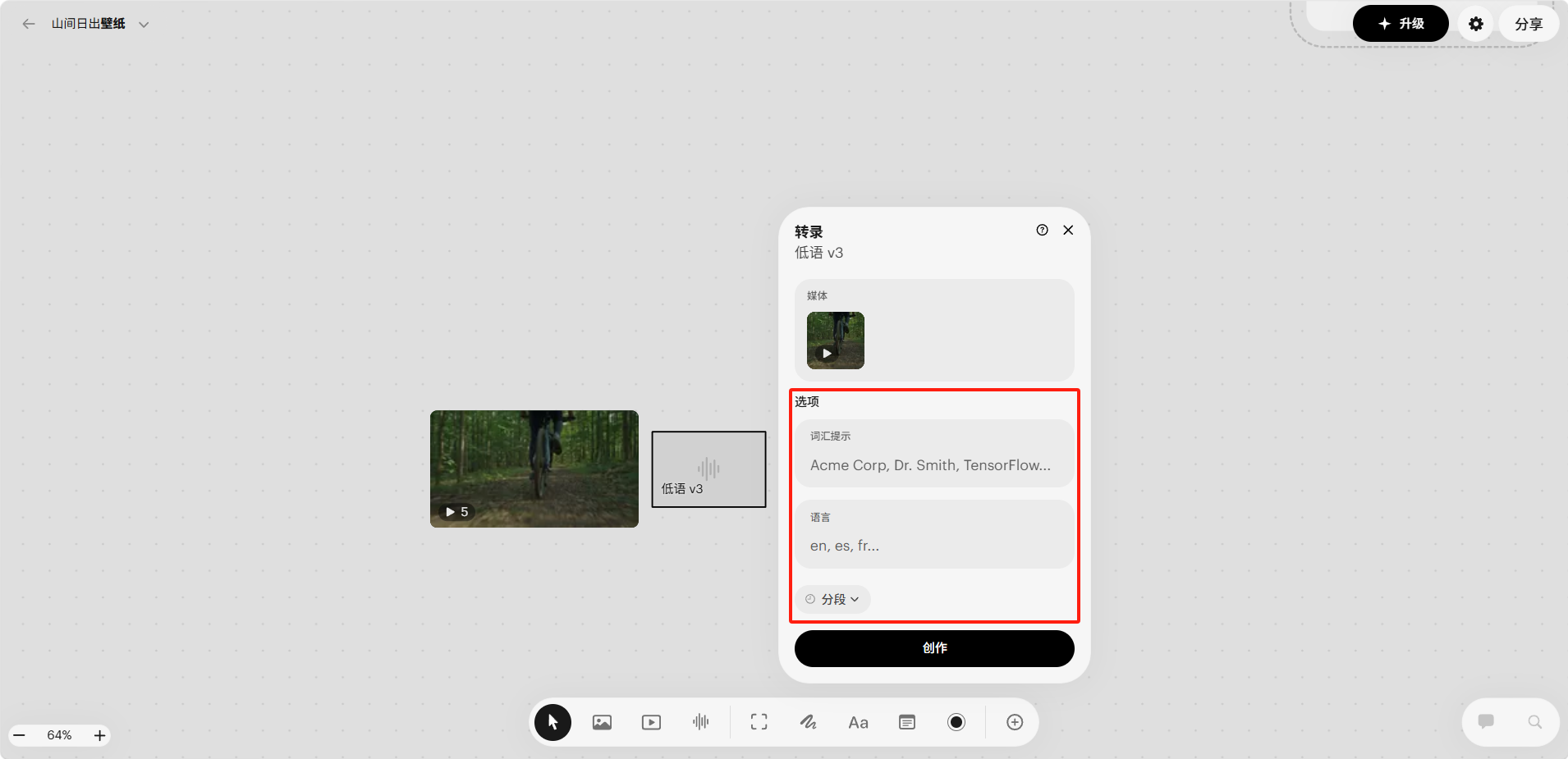1568x759 pixels.
Task: Open search with magnifier icon
Action: coord(1534,722)
